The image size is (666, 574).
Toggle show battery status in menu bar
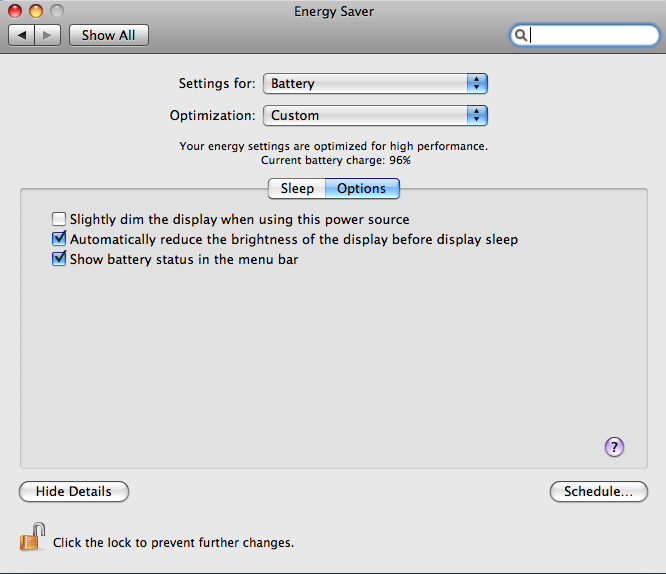[59, 259]
